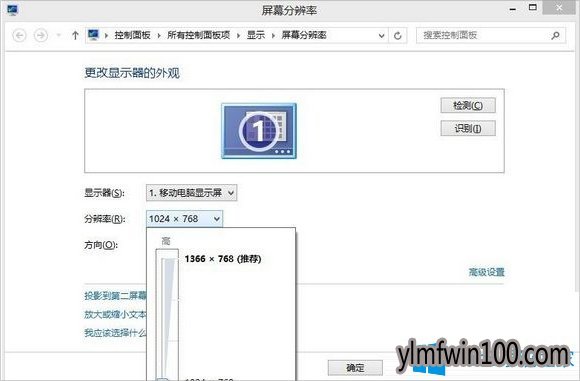The width and height of the screenshot is (580, 381).
Task: Expand the address bar history chevron
Action: (x=381, y=36)
